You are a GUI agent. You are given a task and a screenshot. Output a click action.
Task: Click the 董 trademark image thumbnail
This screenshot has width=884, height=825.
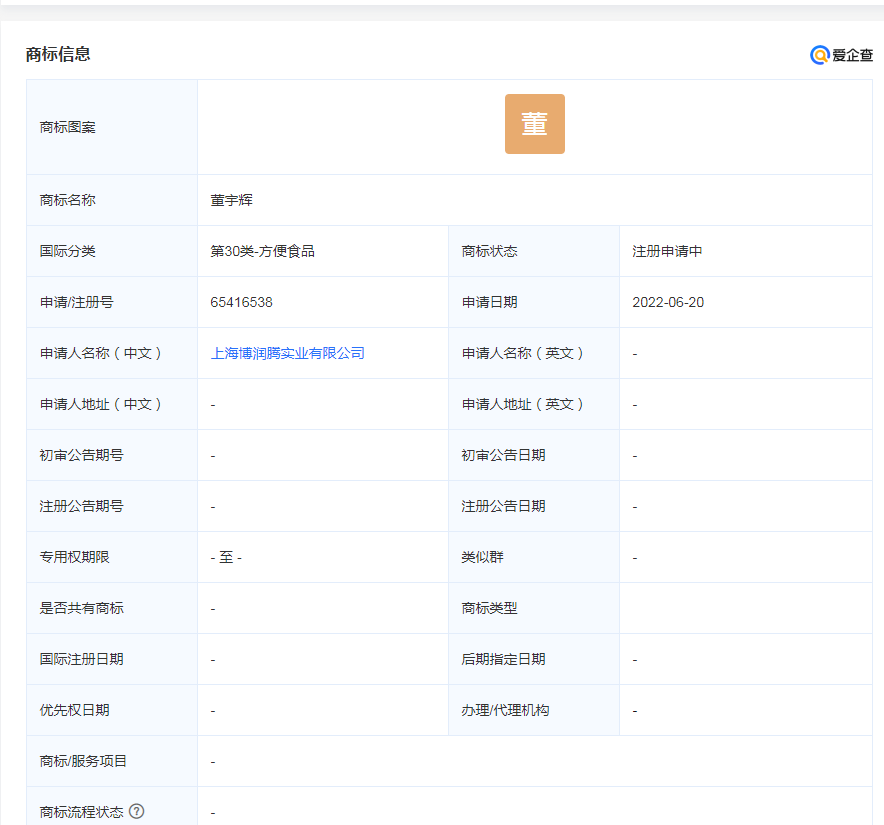click(x=534, y=124)
